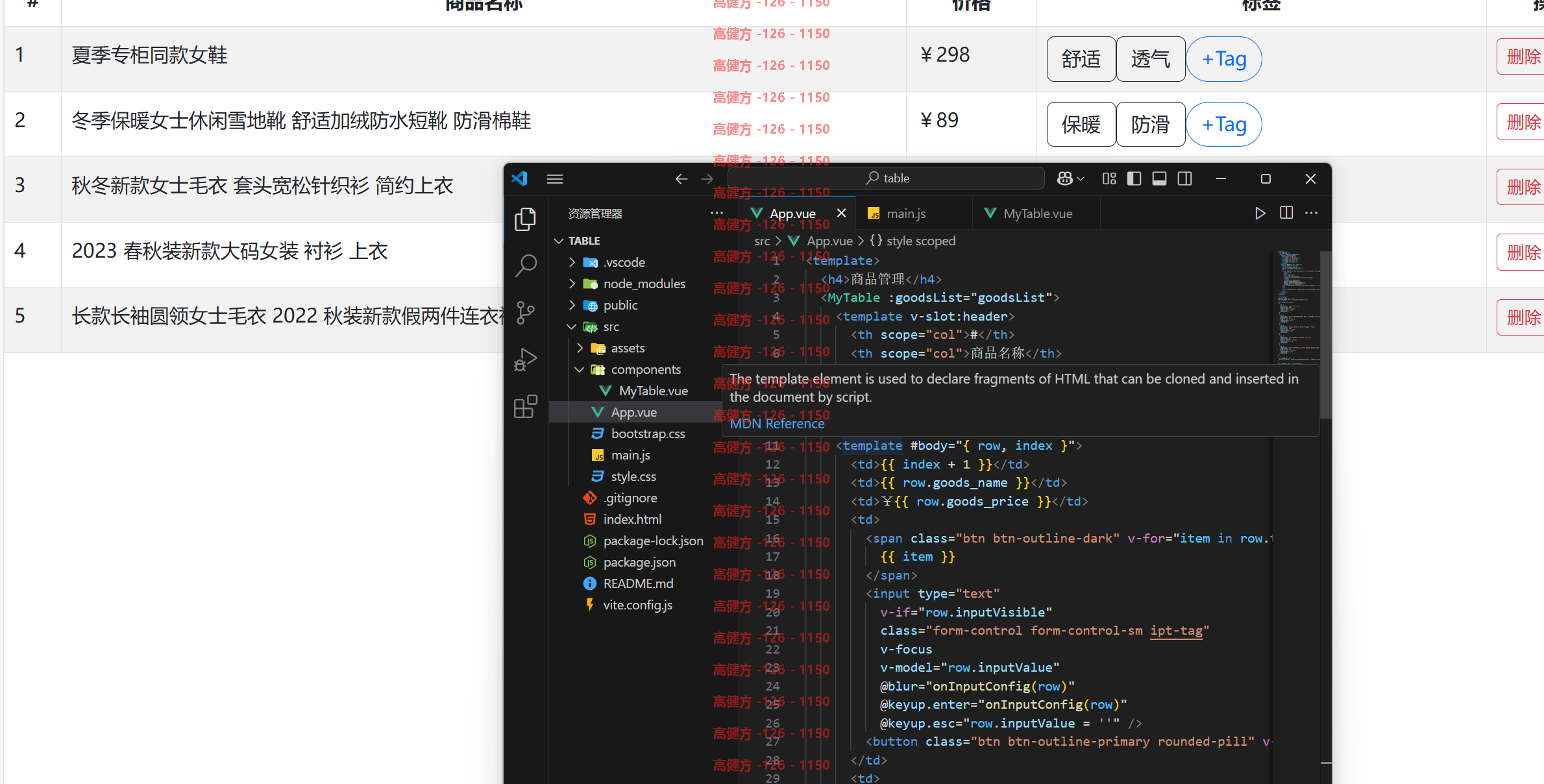Screen dimensions: 1544x784
Task: Open the Extensions view
Action: pyautogui.click(x=525, y=406)
